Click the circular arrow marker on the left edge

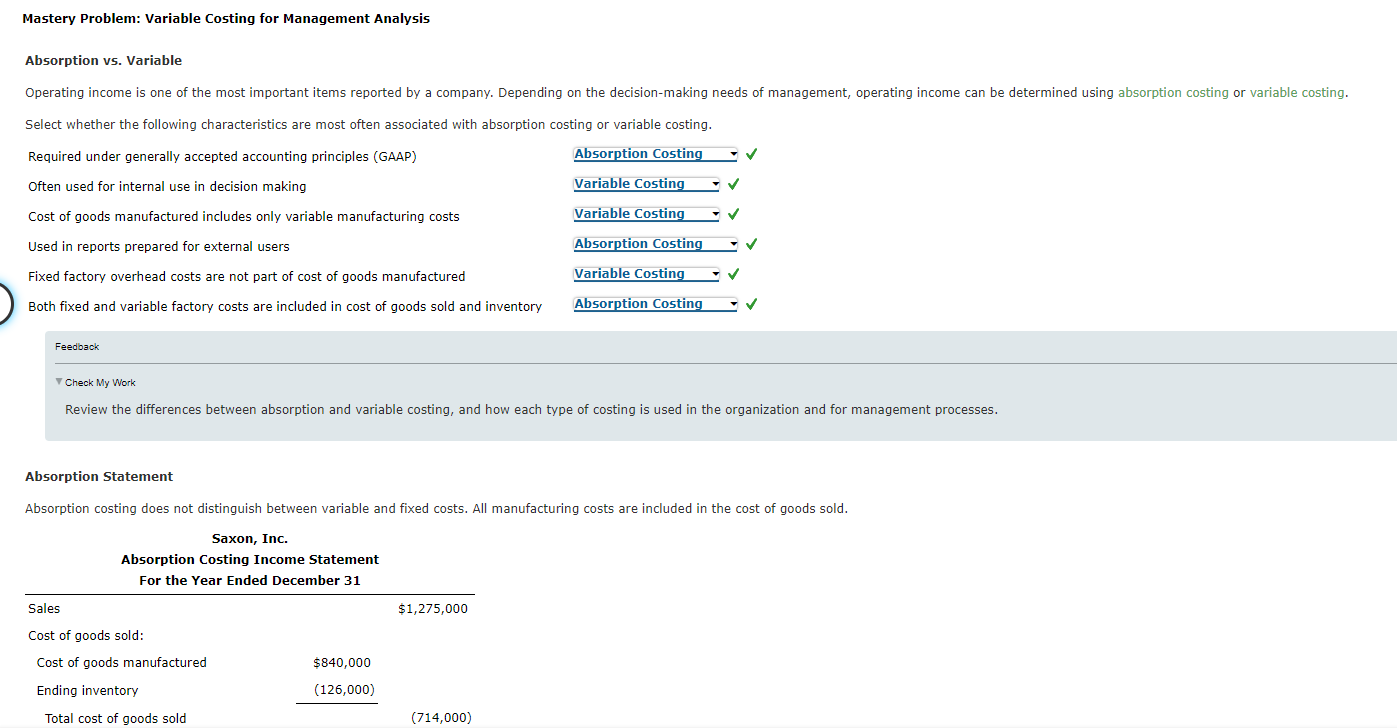(4, 303)
